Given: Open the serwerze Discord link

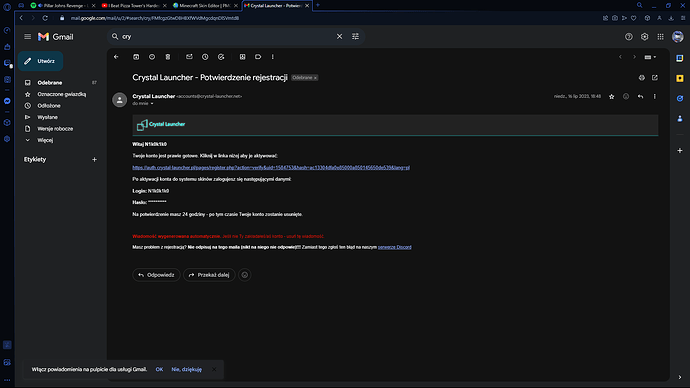Looking at the screenshot, I should pyautogui.click(x=395, y=247).
